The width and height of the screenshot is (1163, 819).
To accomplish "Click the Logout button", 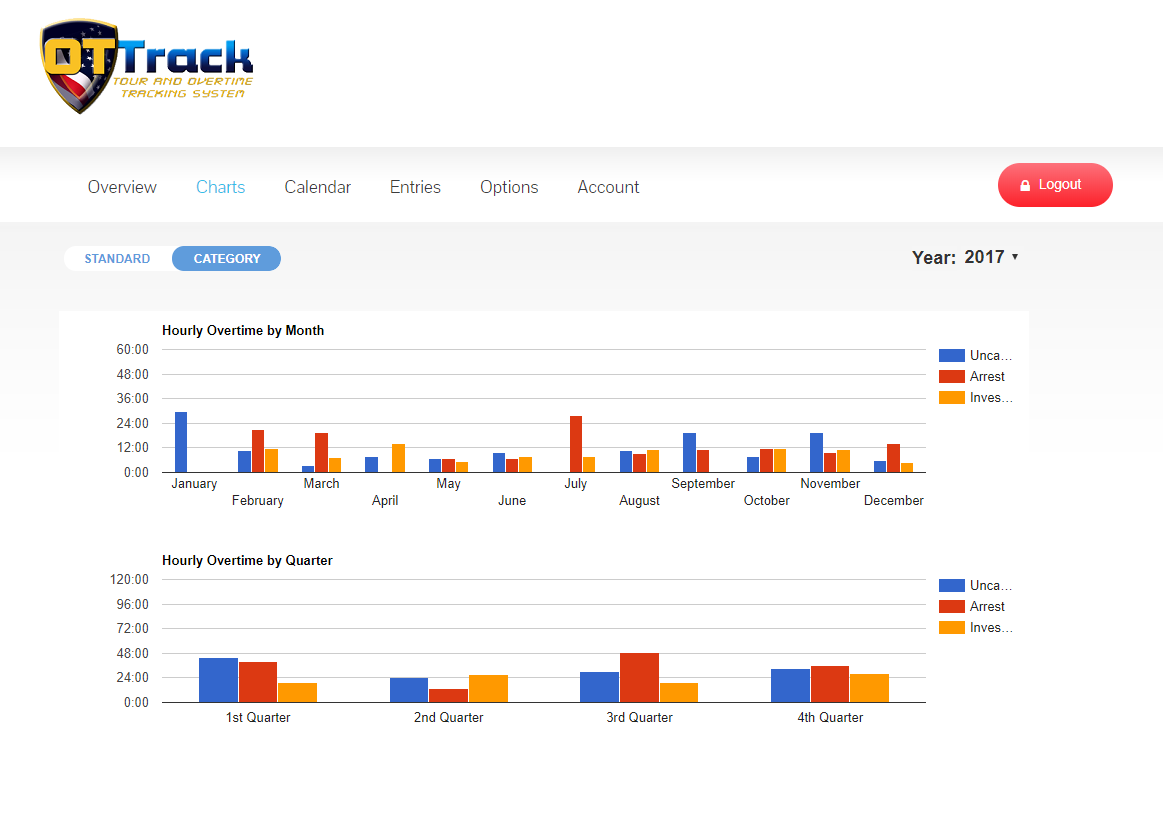I will (x=1054, y=185).
